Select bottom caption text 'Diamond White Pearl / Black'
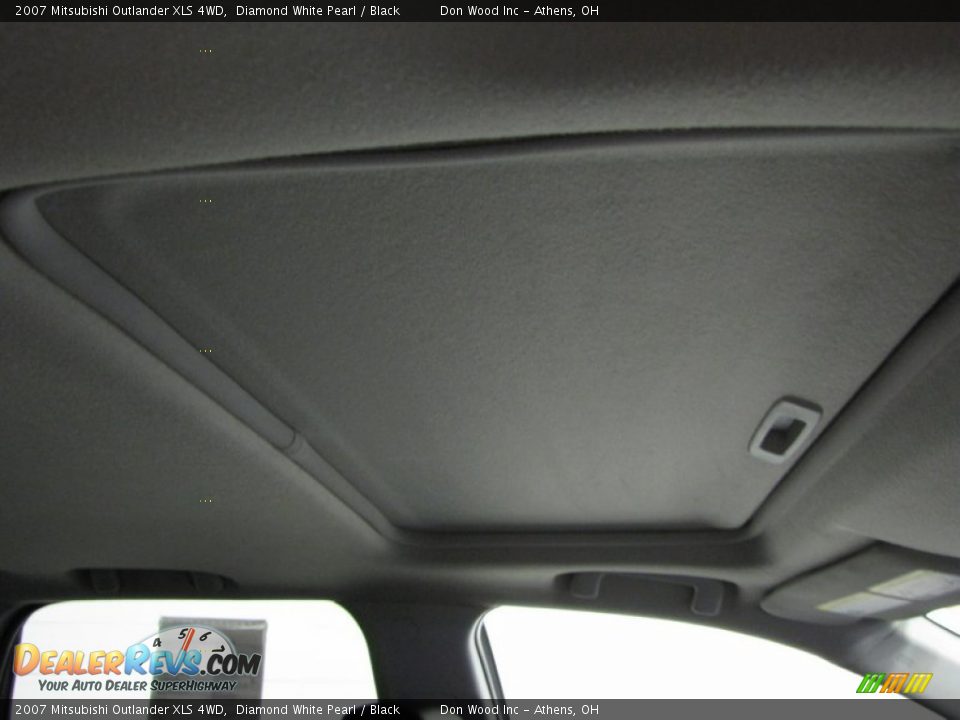The height and width of the screenshot is (720, 960). coord(318,710)
